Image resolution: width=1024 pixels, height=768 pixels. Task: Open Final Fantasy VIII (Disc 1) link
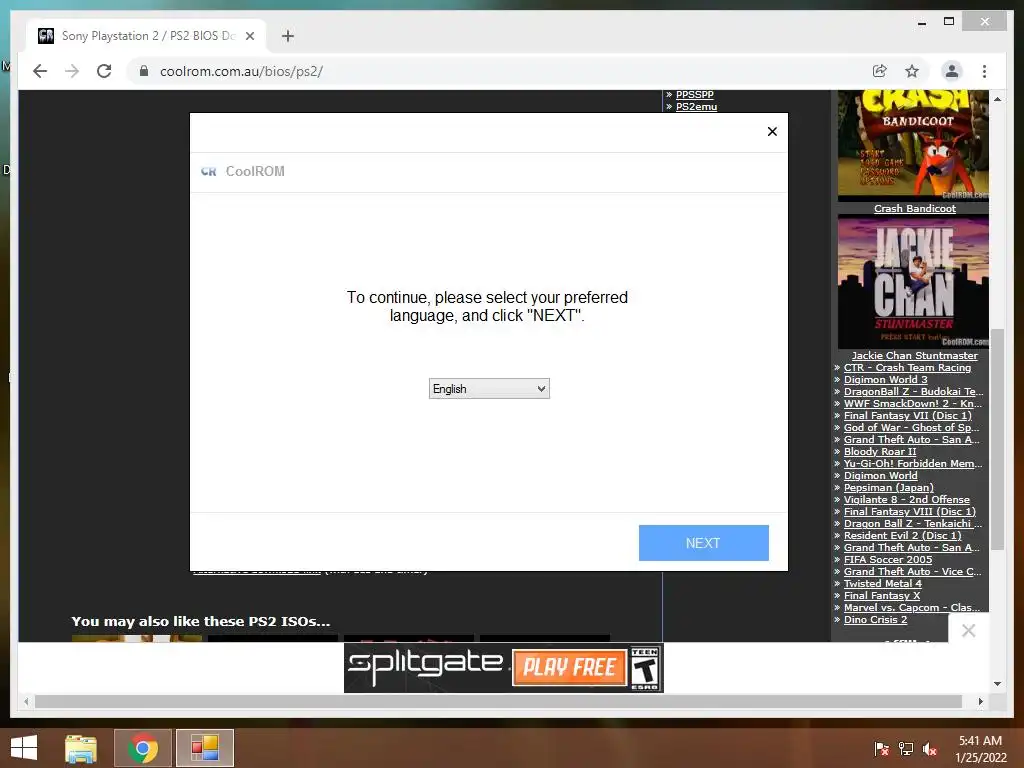(910, 511)
